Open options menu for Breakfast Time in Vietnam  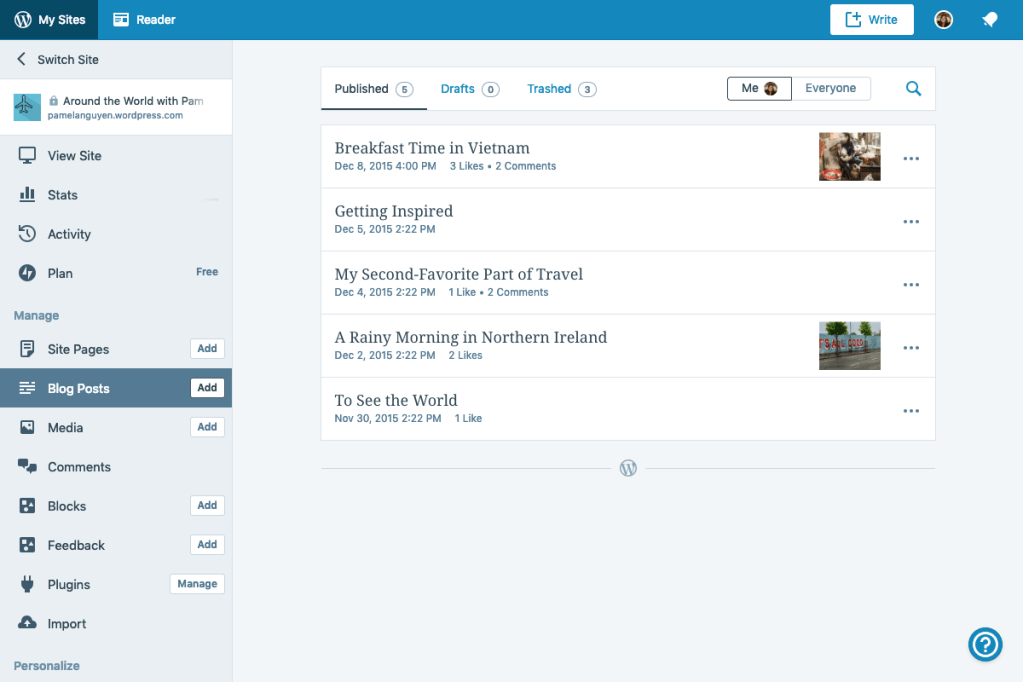911,158
